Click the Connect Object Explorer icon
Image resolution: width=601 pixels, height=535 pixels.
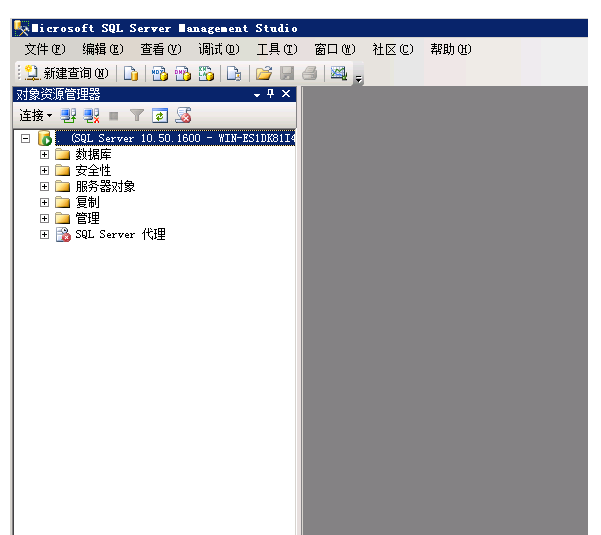click(68, 115)
